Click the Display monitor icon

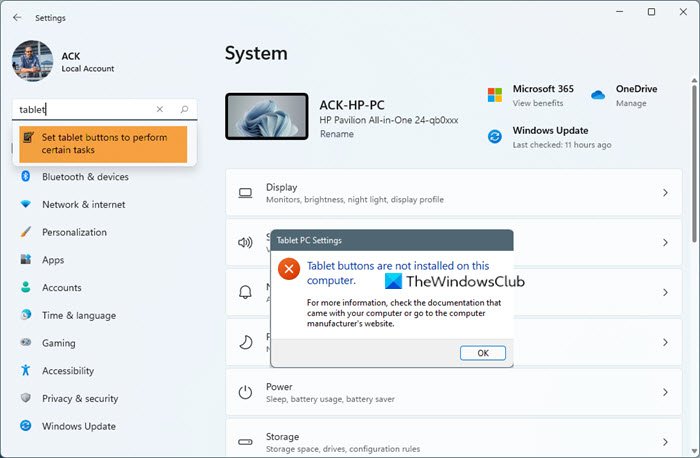(x=245, y=193)
